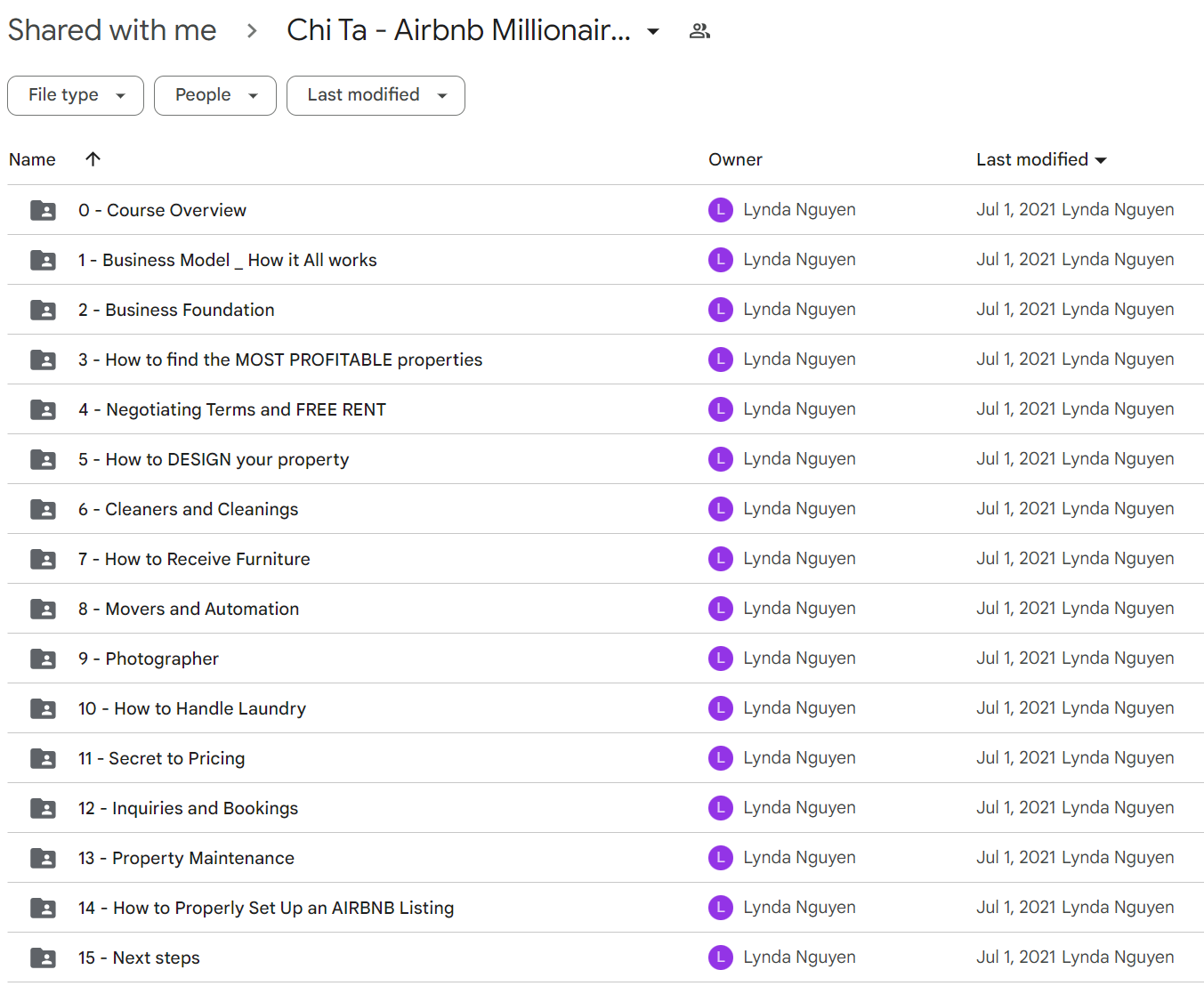Click folder icon for 4 - Negotiating Terms
The height and width of the screenshot is (986, 1204).
43,409
